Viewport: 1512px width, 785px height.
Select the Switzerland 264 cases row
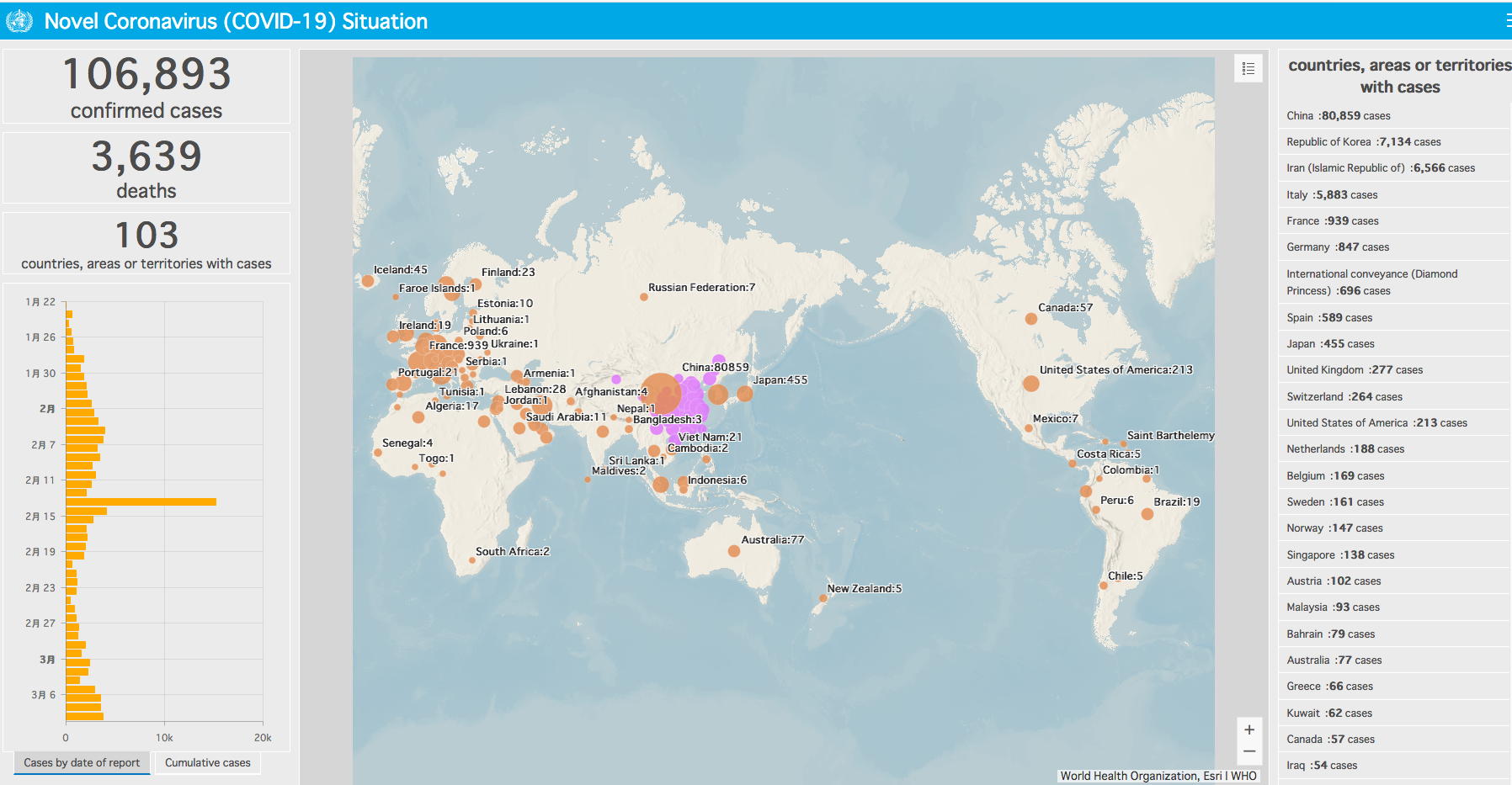coord(1394,397)
